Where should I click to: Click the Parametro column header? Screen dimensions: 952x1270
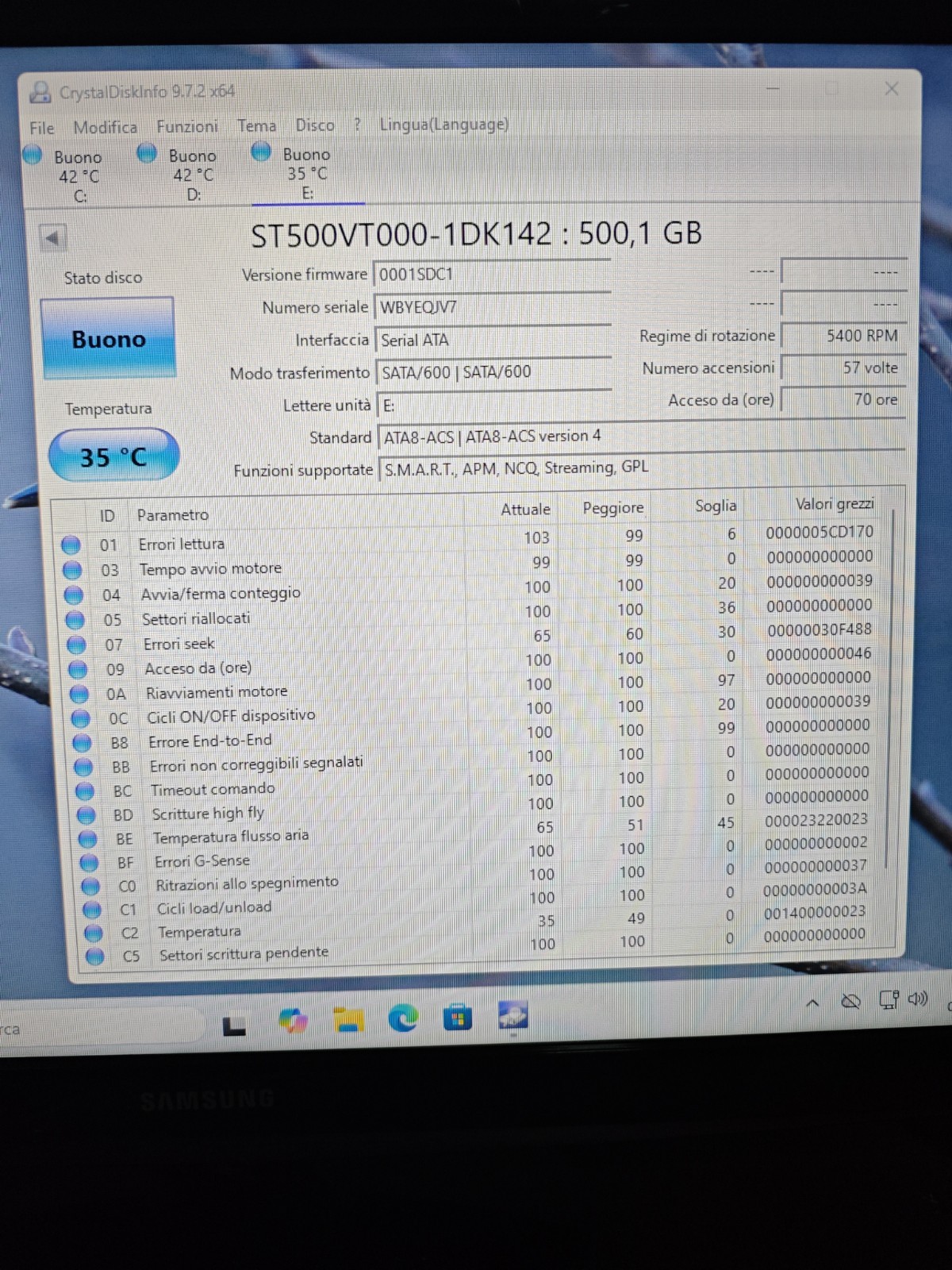click(x=172, y=514)
